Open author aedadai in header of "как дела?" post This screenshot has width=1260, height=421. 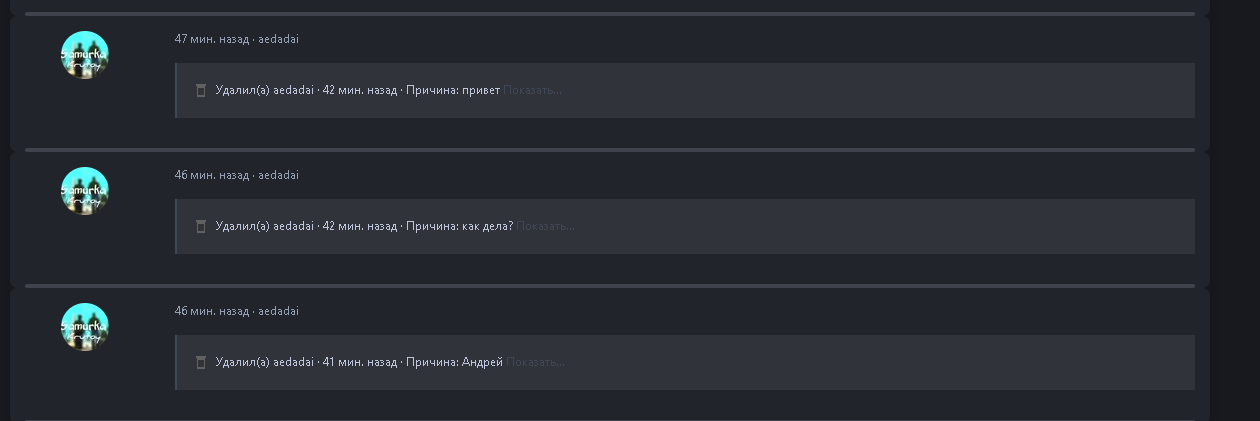[x=279, y=175]
